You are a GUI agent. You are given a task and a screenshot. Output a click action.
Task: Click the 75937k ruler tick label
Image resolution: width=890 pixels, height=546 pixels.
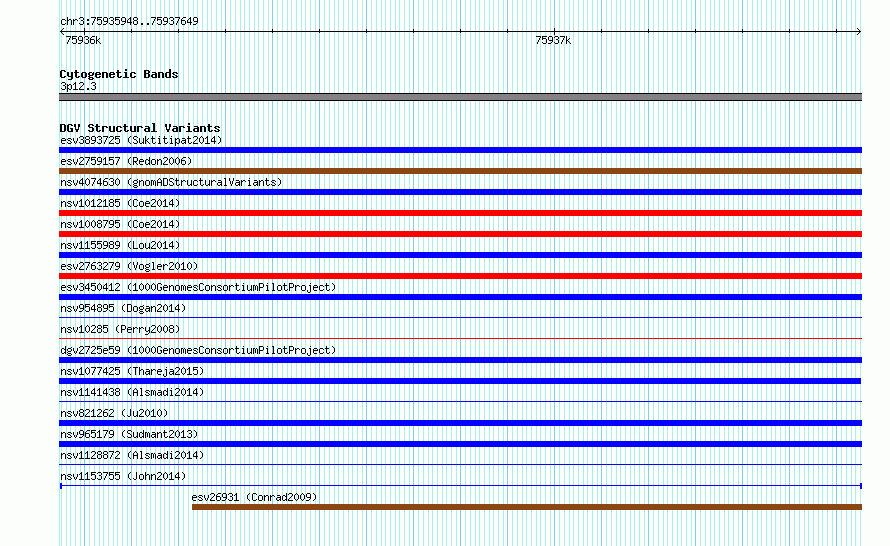[x=553, y=40]
